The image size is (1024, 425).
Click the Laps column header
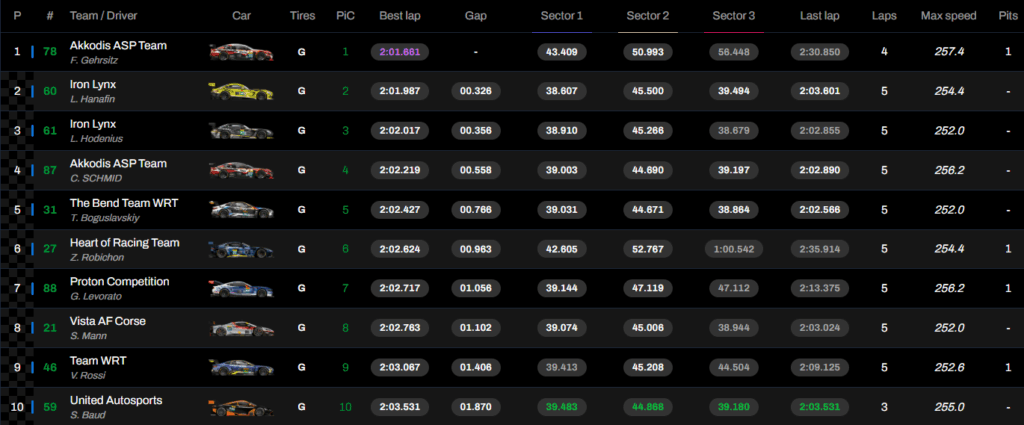point(884,16)
